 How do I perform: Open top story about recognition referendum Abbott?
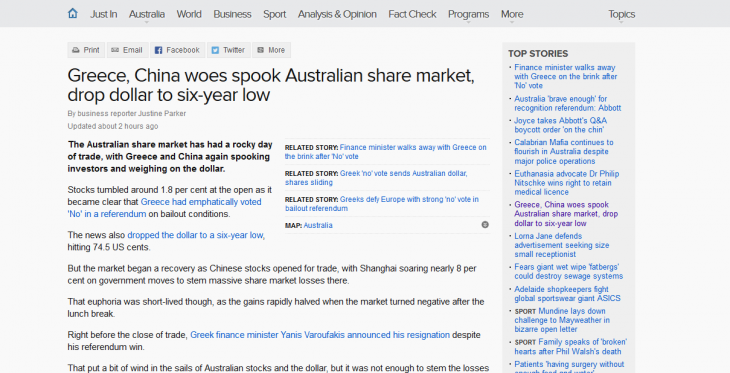pos(568,103)
